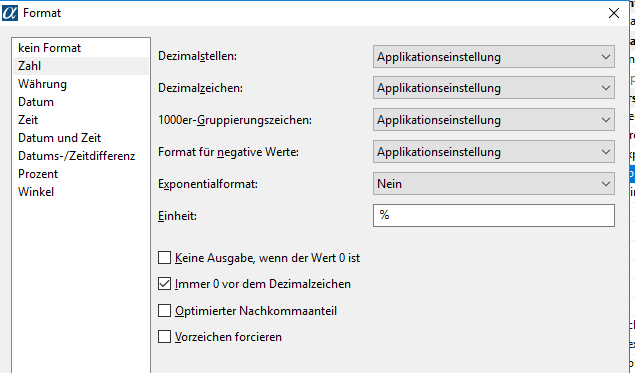The image size is (635, 373).
Task: Uncheck 'Immer 0 vor dem Dezimalzeichen'
Action: [x=164, y=284]
